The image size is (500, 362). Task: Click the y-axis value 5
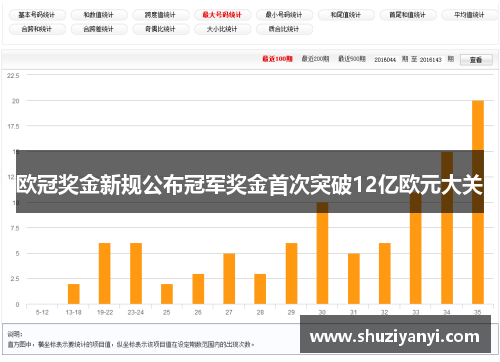(x=17, y=254)
